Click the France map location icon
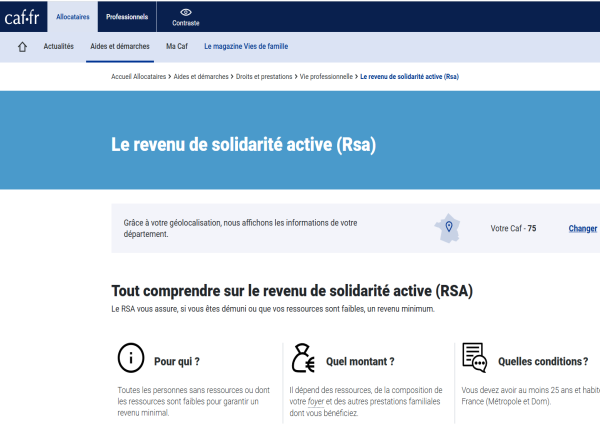 click(448, 228)
